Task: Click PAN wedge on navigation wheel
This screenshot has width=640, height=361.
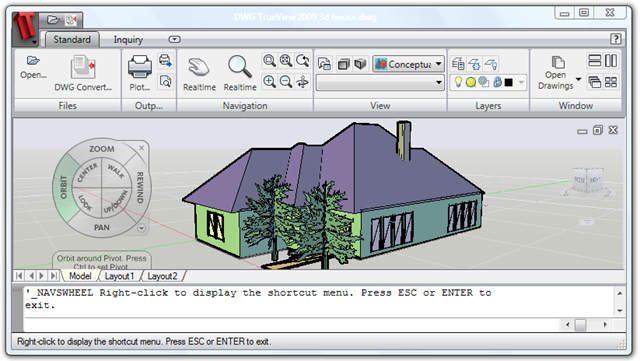Action: pyautogui.click(x=102, y=227)
